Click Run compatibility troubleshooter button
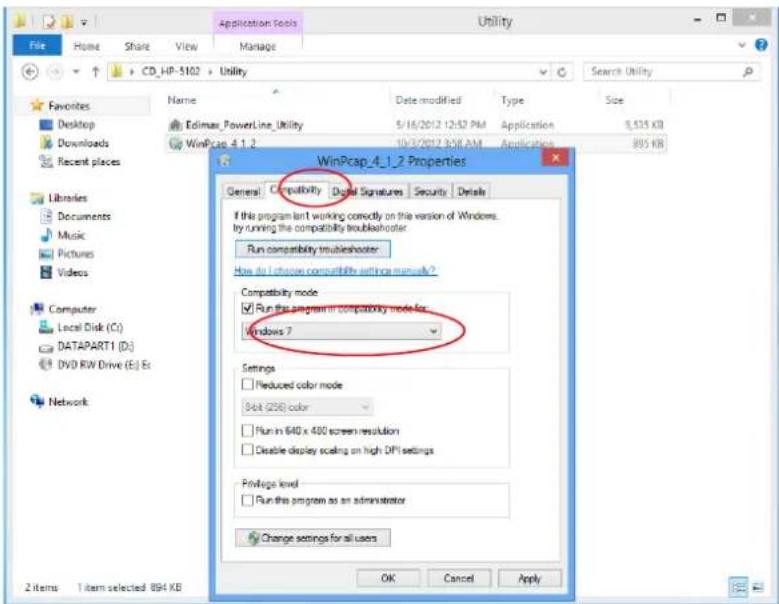Viewport: 779px width, 604px height. click(313, 249)
